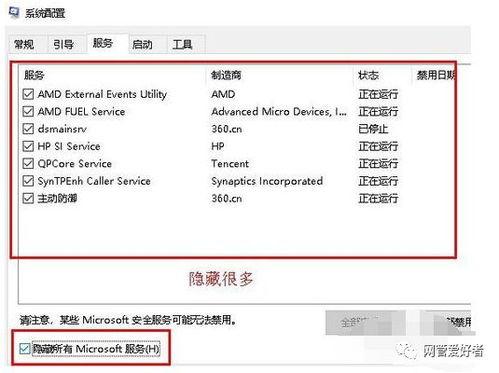Toggle the AMD FUEL Service checkbox

click(28, 112)
